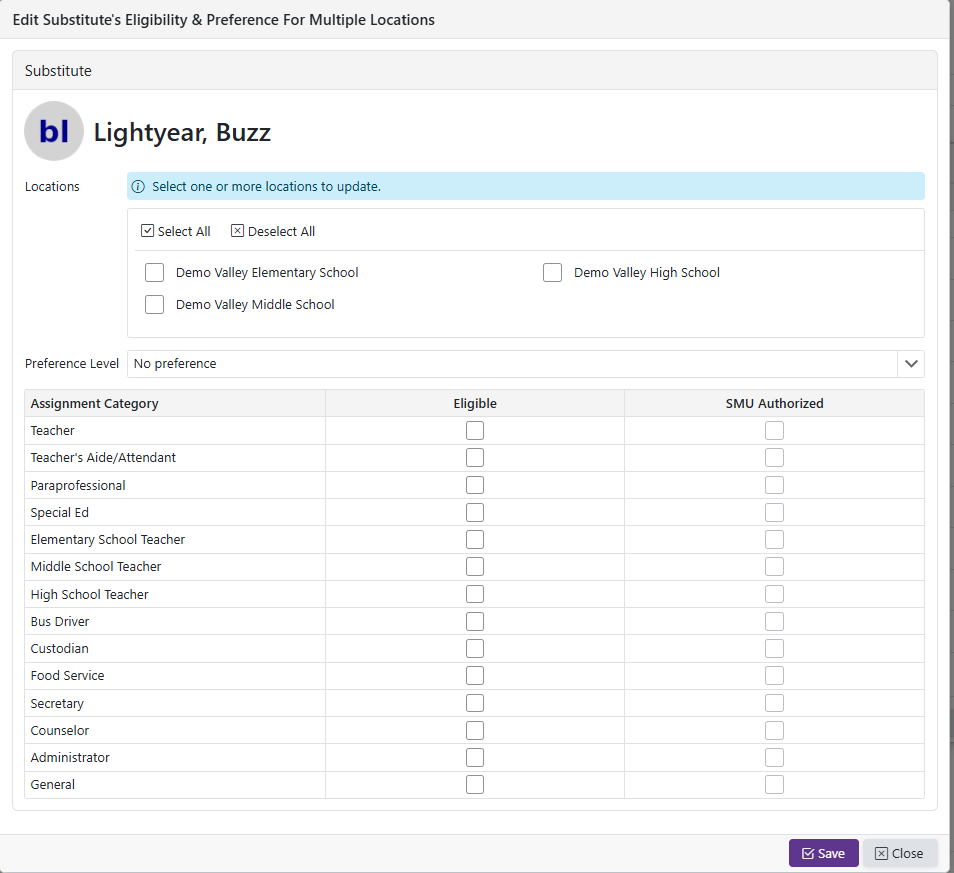Expand the Preference Level dropdown arrow
Image resolution: width=954 pixels, height=873 pixels.
910,364
